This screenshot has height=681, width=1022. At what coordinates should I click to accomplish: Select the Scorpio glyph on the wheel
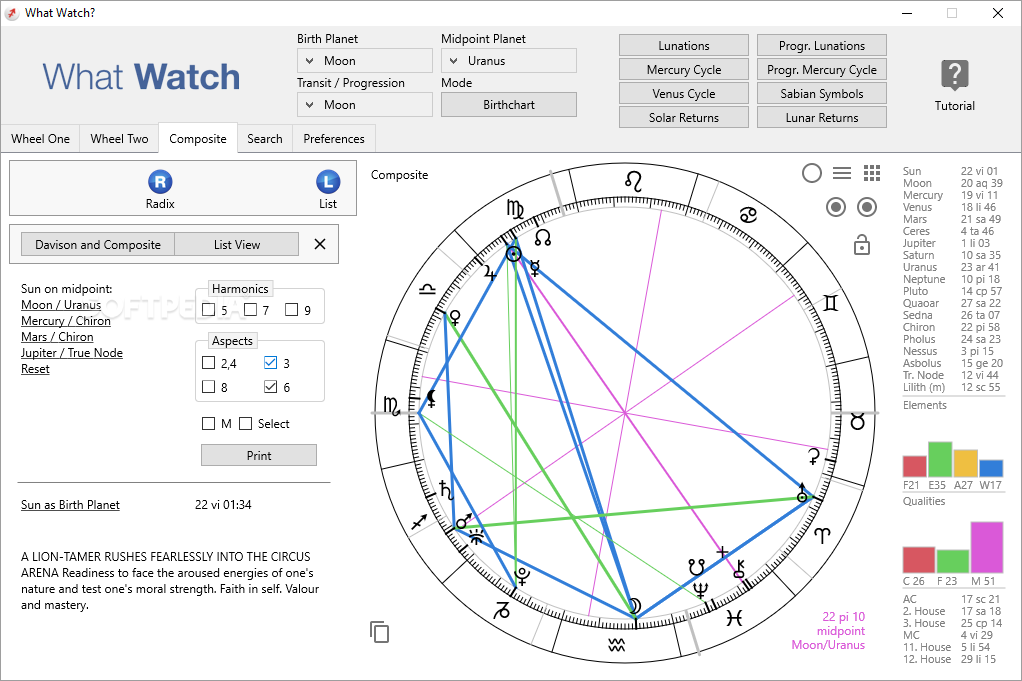(392, 406)
